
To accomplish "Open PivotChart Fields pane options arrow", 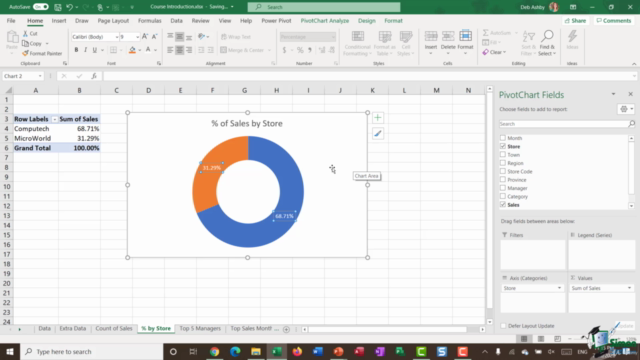I will coord(613,94).
